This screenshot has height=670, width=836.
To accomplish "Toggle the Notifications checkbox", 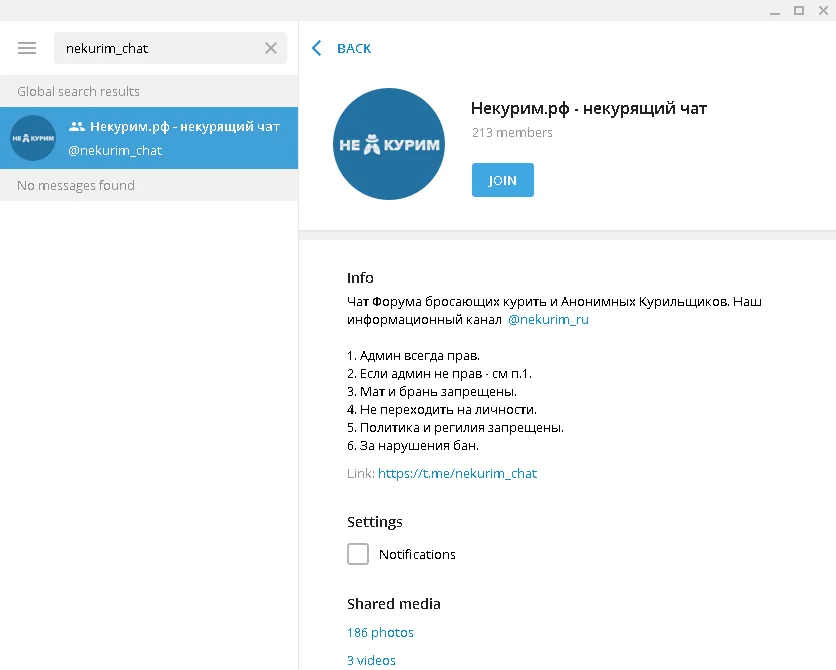I will coord(358,554).
